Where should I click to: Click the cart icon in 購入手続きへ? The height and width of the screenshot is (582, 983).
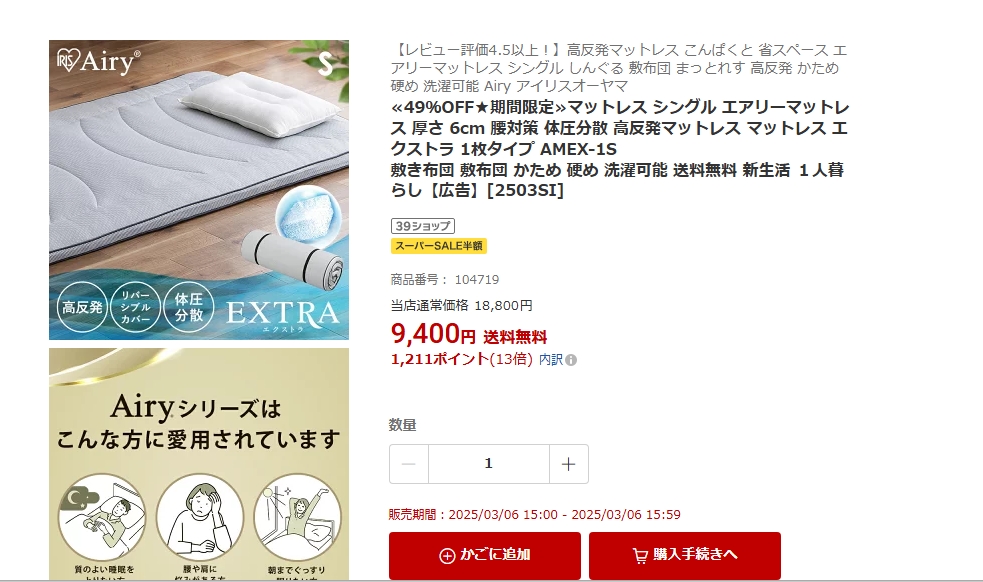640,556
